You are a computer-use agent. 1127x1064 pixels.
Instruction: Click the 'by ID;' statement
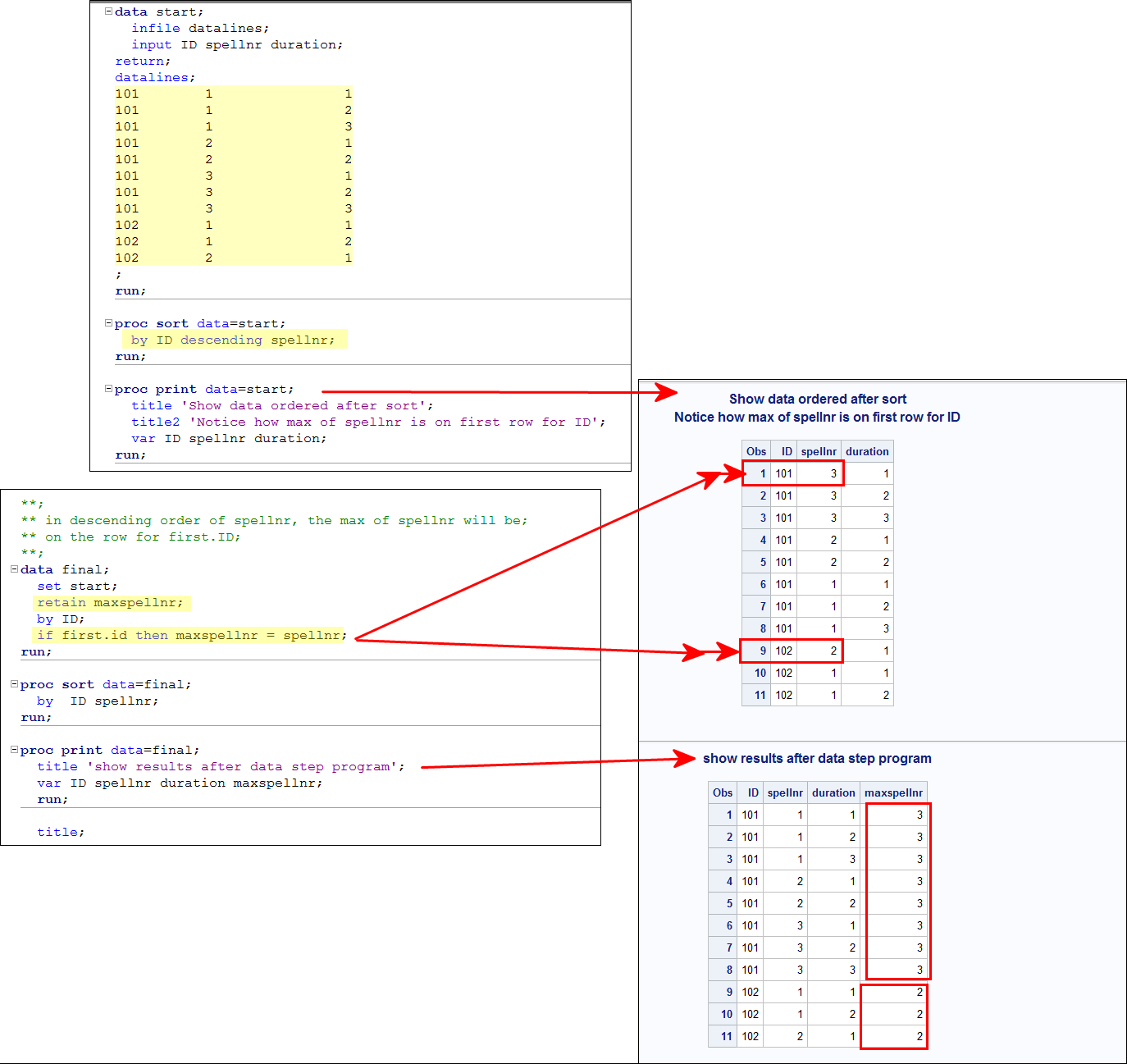[61, 619]
